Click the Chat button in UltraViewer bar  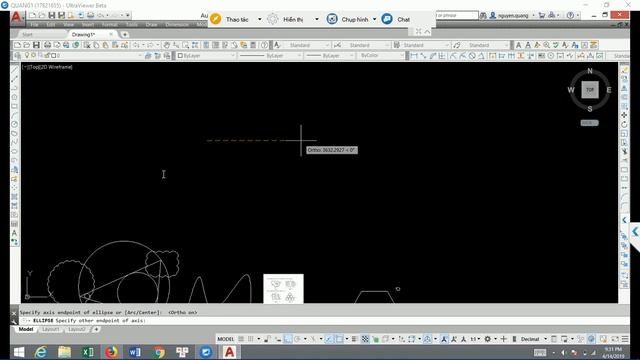click(396, 19)
